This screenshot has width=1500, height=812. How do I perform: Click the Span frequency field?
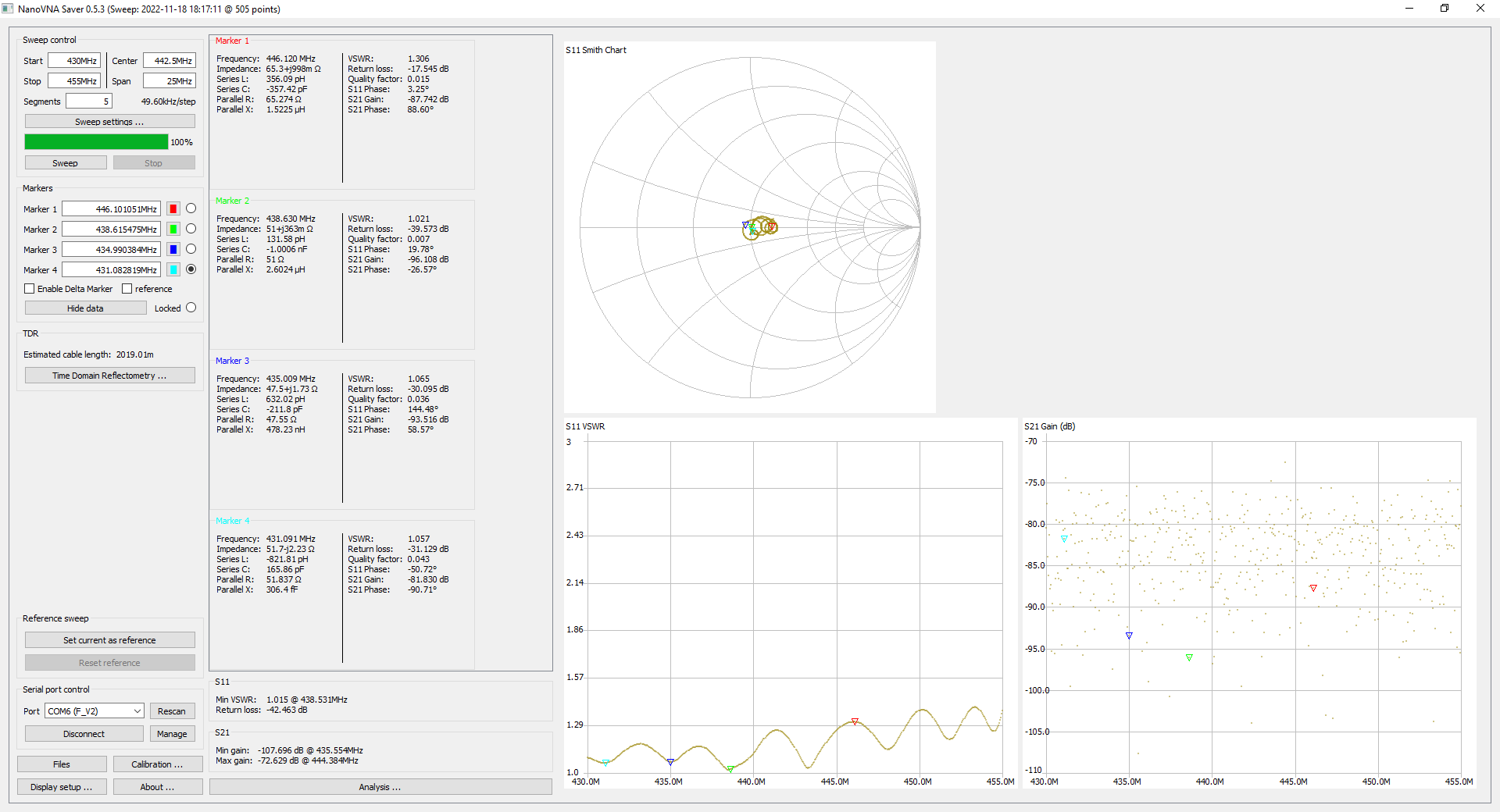coord(170,81)
